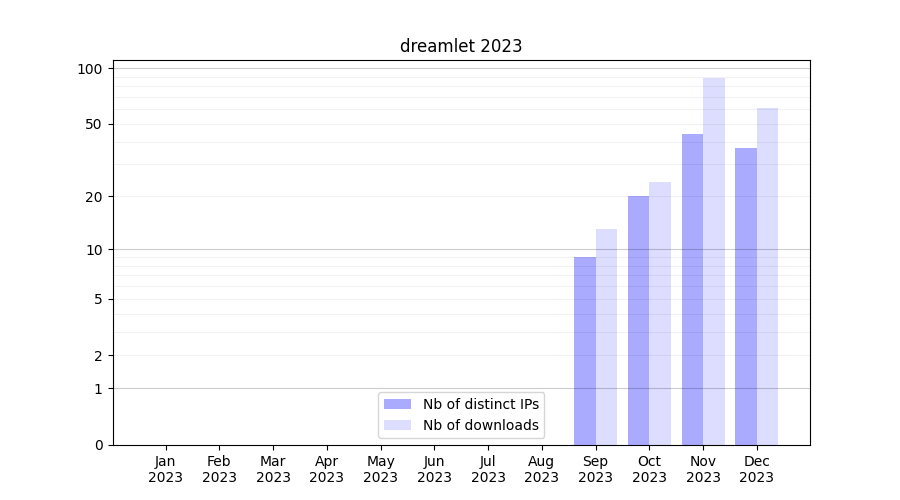Click the 'Dec 2023' x-axis label
The height and width of the screenshot is (500, 900).
tap(757, 469)
